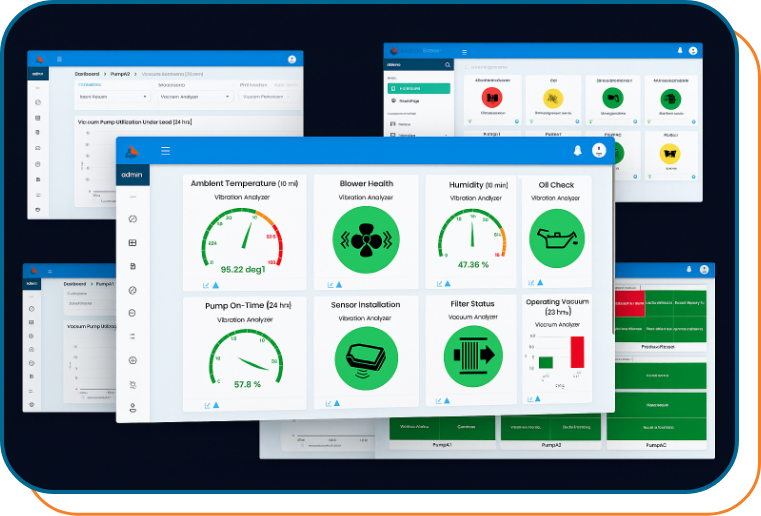
Task: Click the green bar in Operating Vacuum chart
Action: (546, 362)
